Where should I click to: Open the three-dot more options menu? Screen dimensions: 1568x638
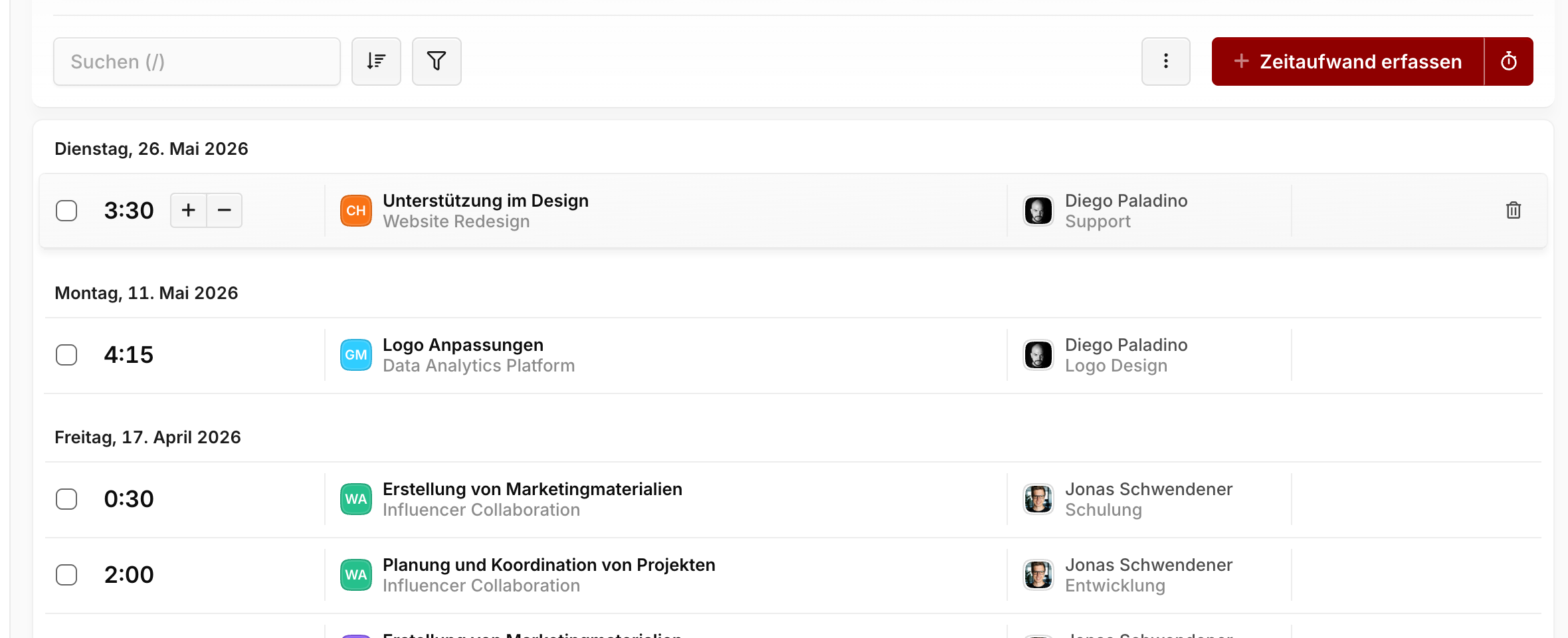pyautogui.click(x=1166, y=61)
